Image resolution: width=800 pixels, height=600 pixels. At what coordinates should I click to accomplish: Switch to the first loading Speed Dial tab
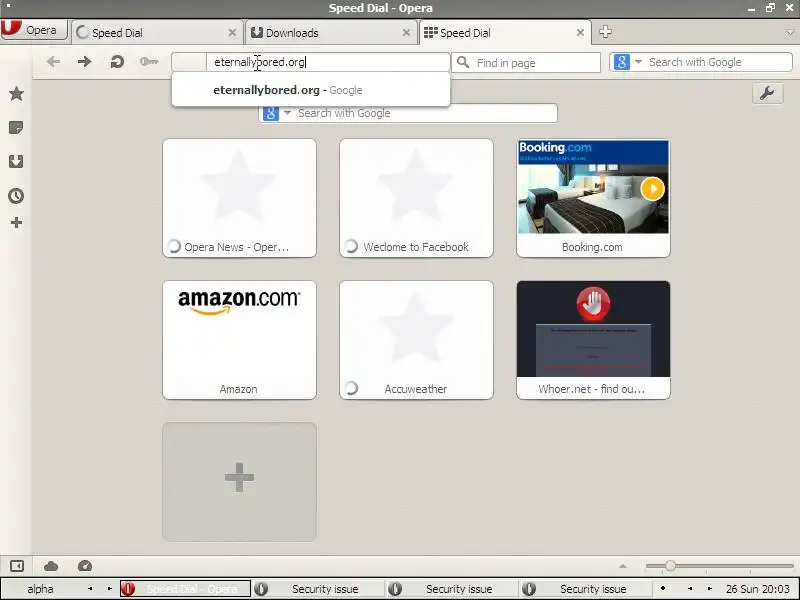(157, 33)
